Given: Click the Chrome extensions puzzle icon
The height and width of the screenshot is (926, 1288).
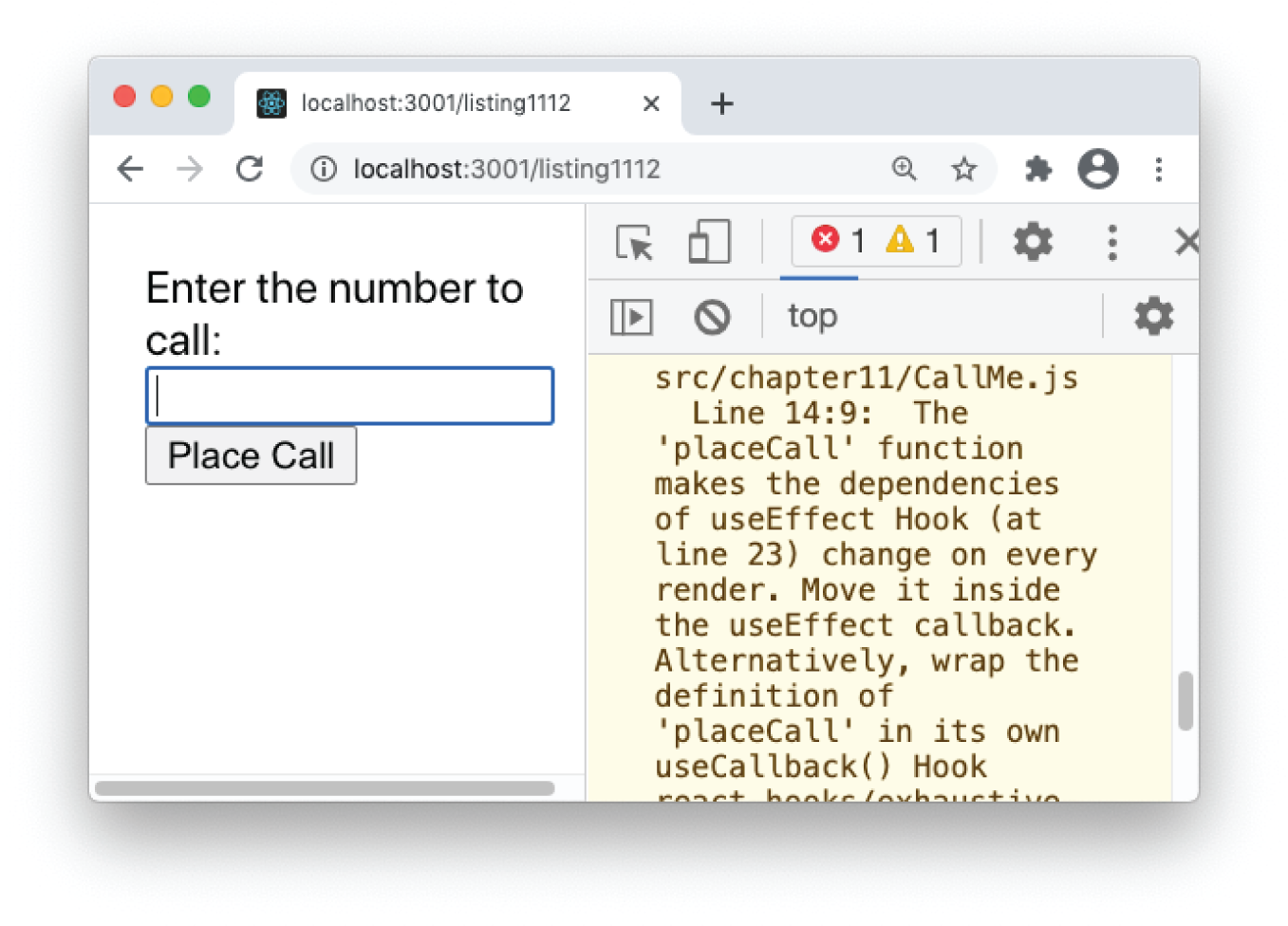Looking at the screenshot, I should coord(1037,169).
